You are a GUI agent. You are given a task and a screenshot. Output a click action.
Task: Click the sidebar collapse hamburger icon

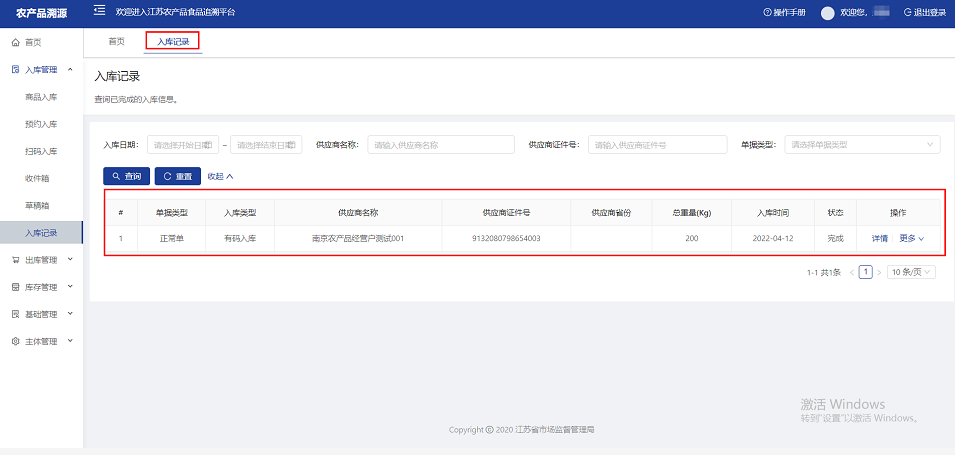[99, 11]
